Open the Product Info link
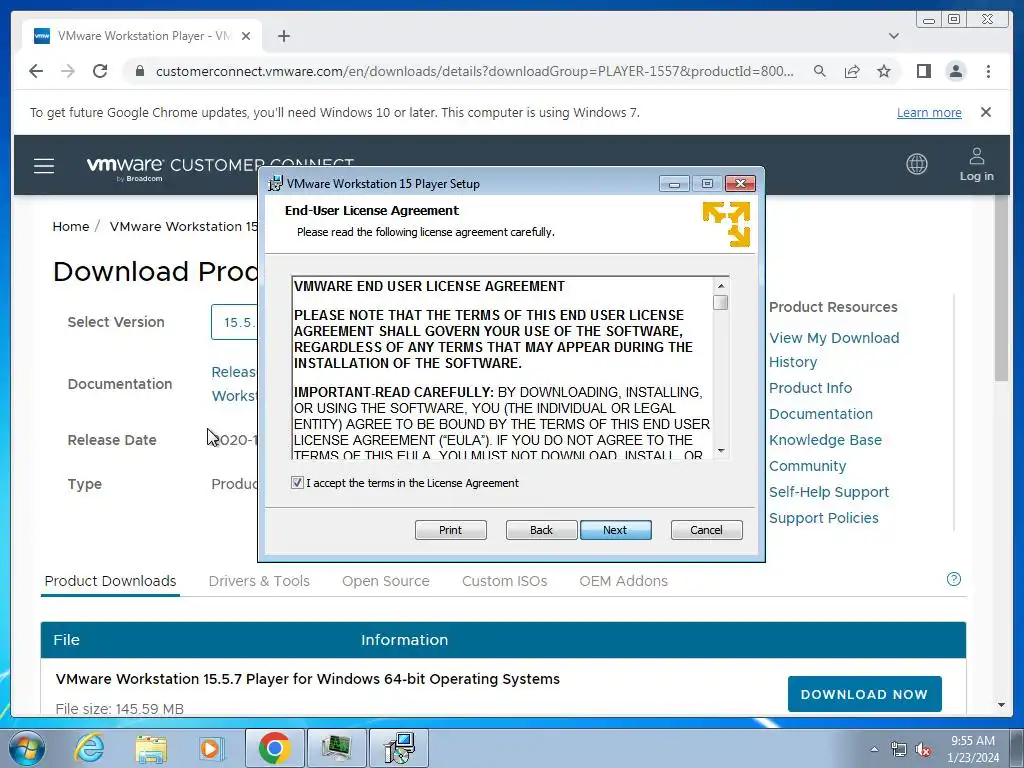Screen dimensions: 1024x768 click(x=810, y=388)
